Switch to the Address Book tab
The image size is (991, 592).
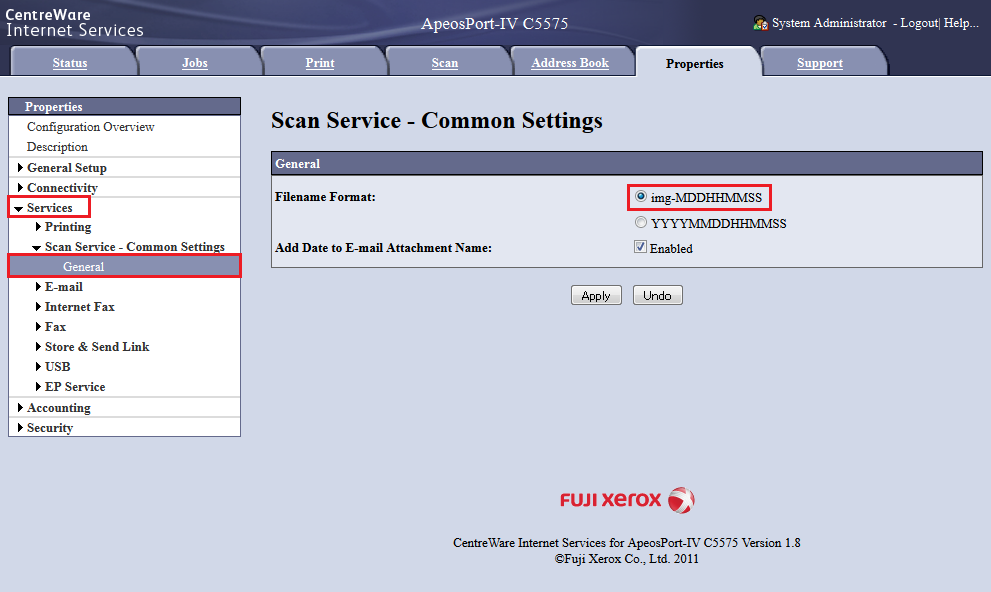(x=571, y=62)
